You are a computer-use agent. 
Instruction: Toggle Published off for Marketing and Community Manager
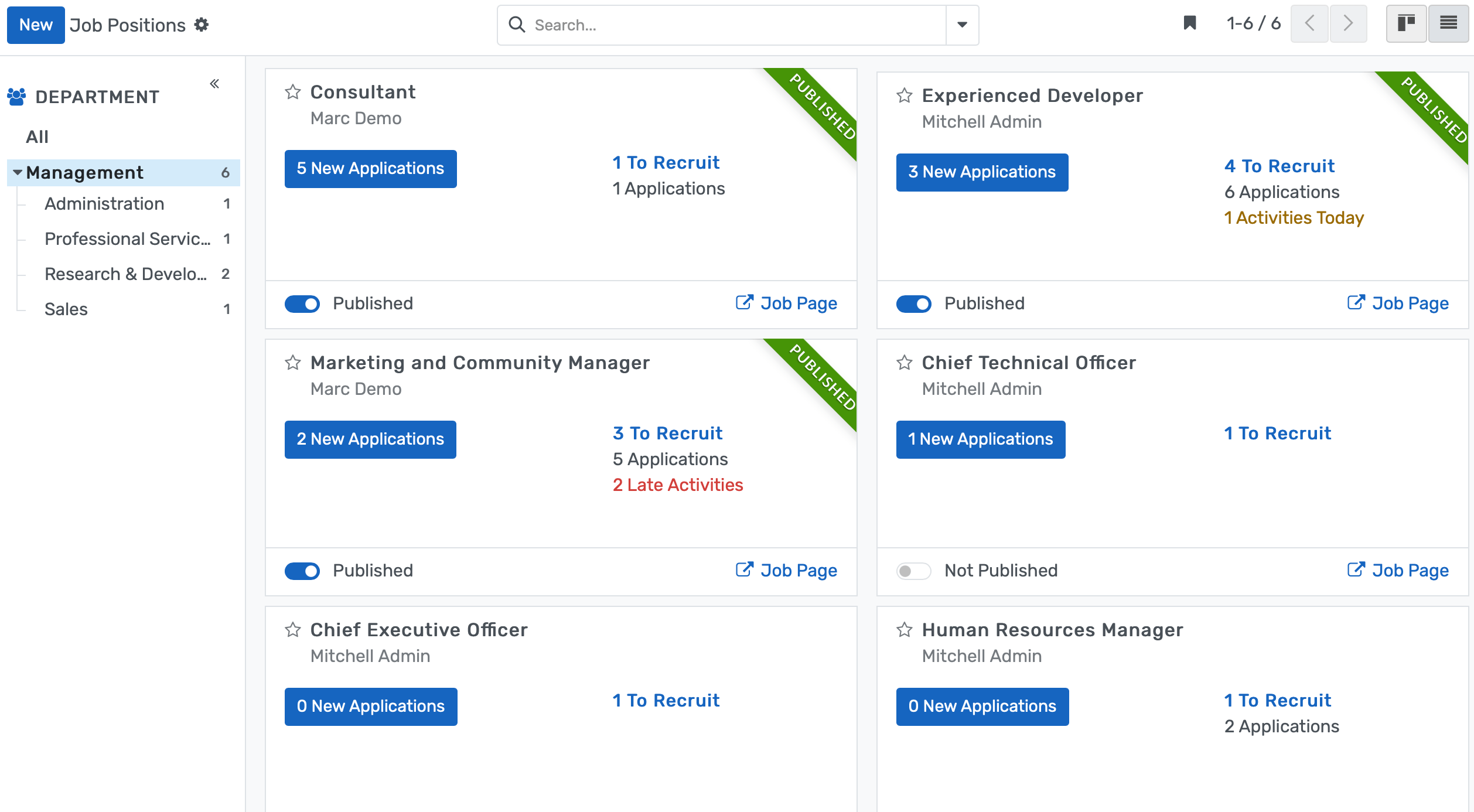tap(302, 570)
